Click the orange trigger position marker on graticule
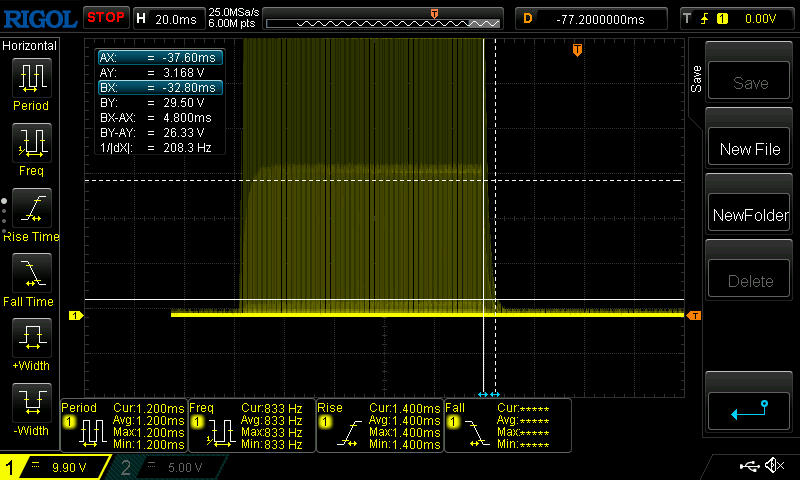Image resolution: width=800 pixels, height=480 pixels. coord(577,50)
